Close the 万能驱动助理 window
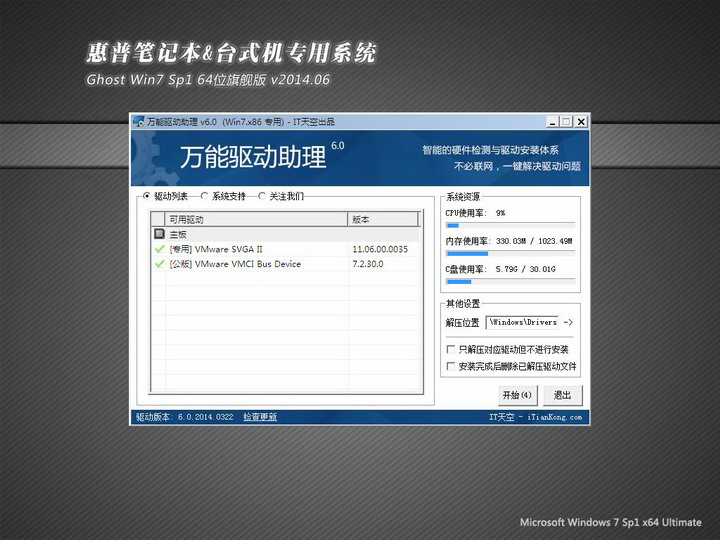Image resolution: width=720 pixels, height=540 pixels. click(x=580, y=122)
